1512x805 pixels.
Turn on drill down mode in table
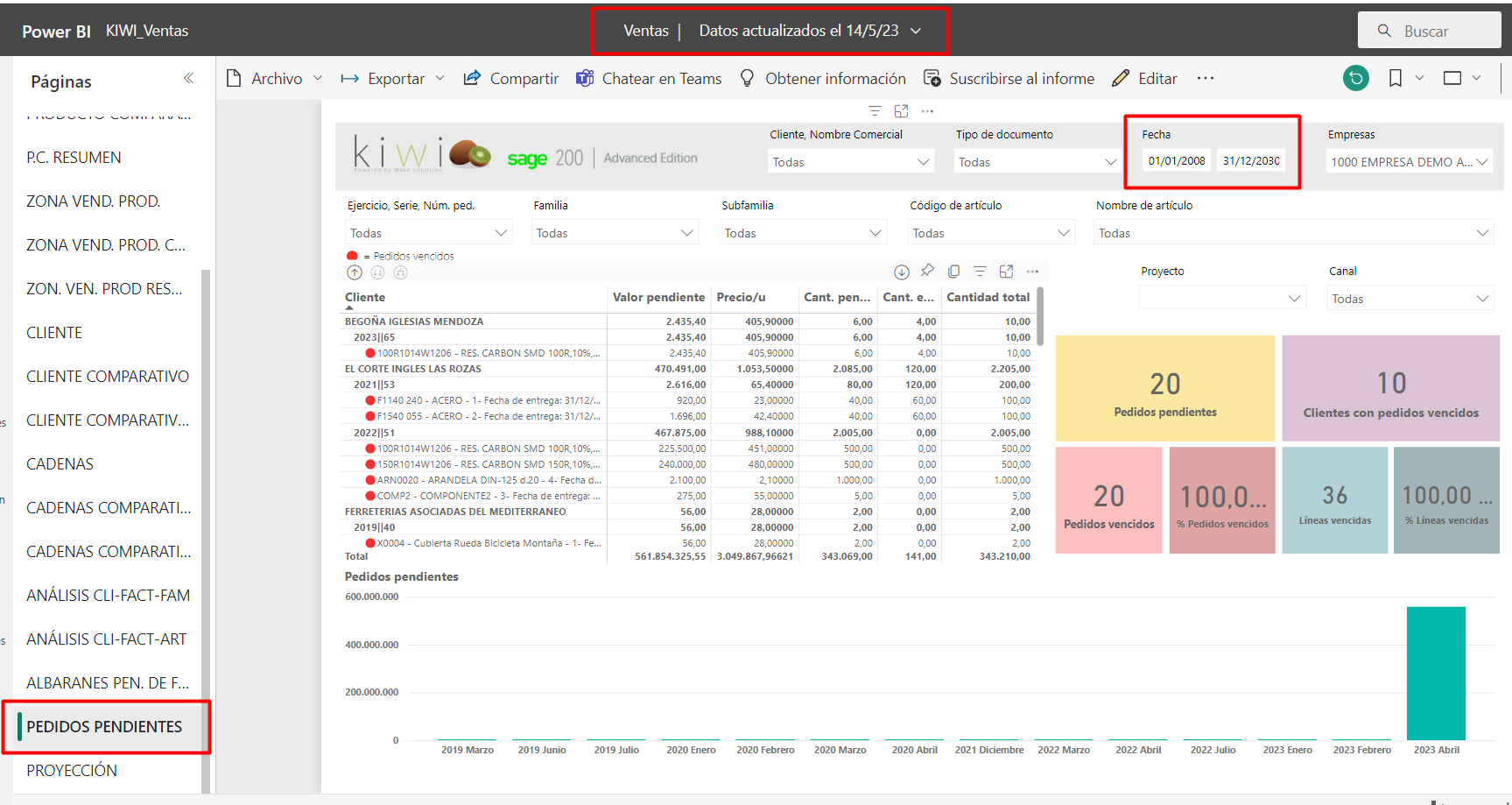click(902, 272)
